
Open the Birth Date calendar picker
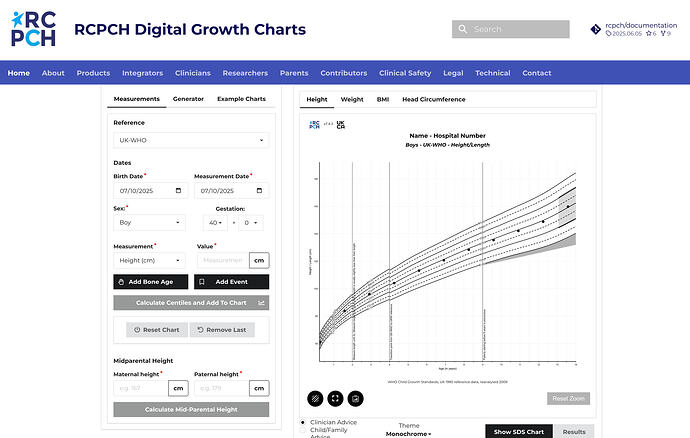pos(178,191)
